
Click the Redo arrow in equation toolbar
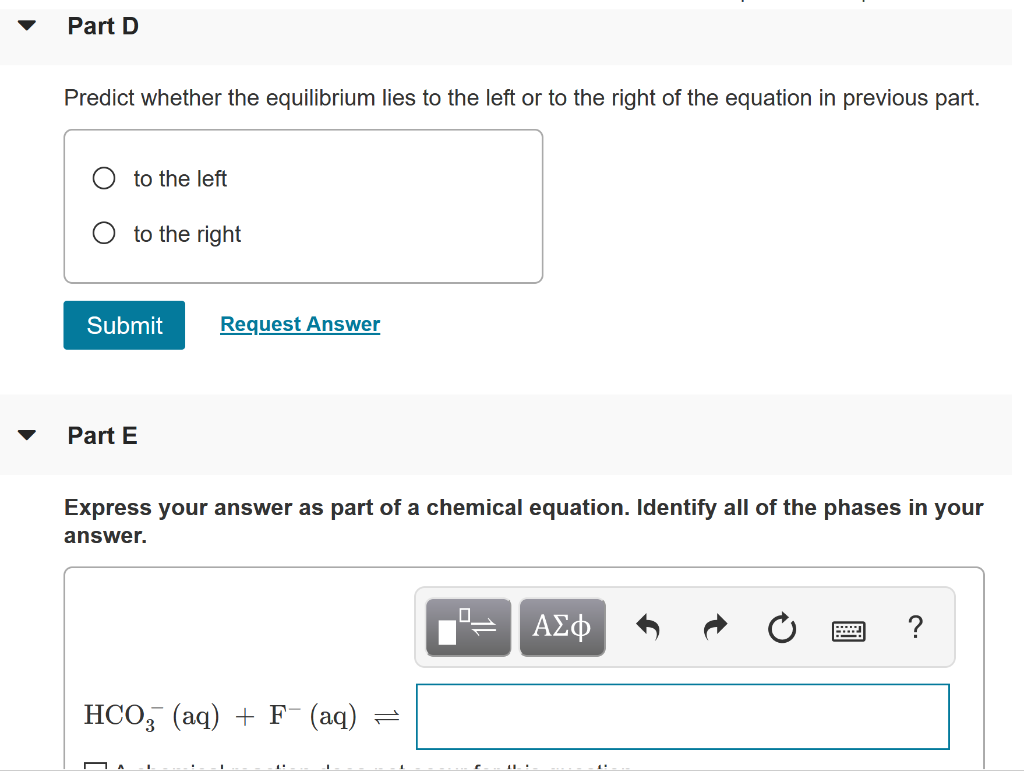(715, 627)
